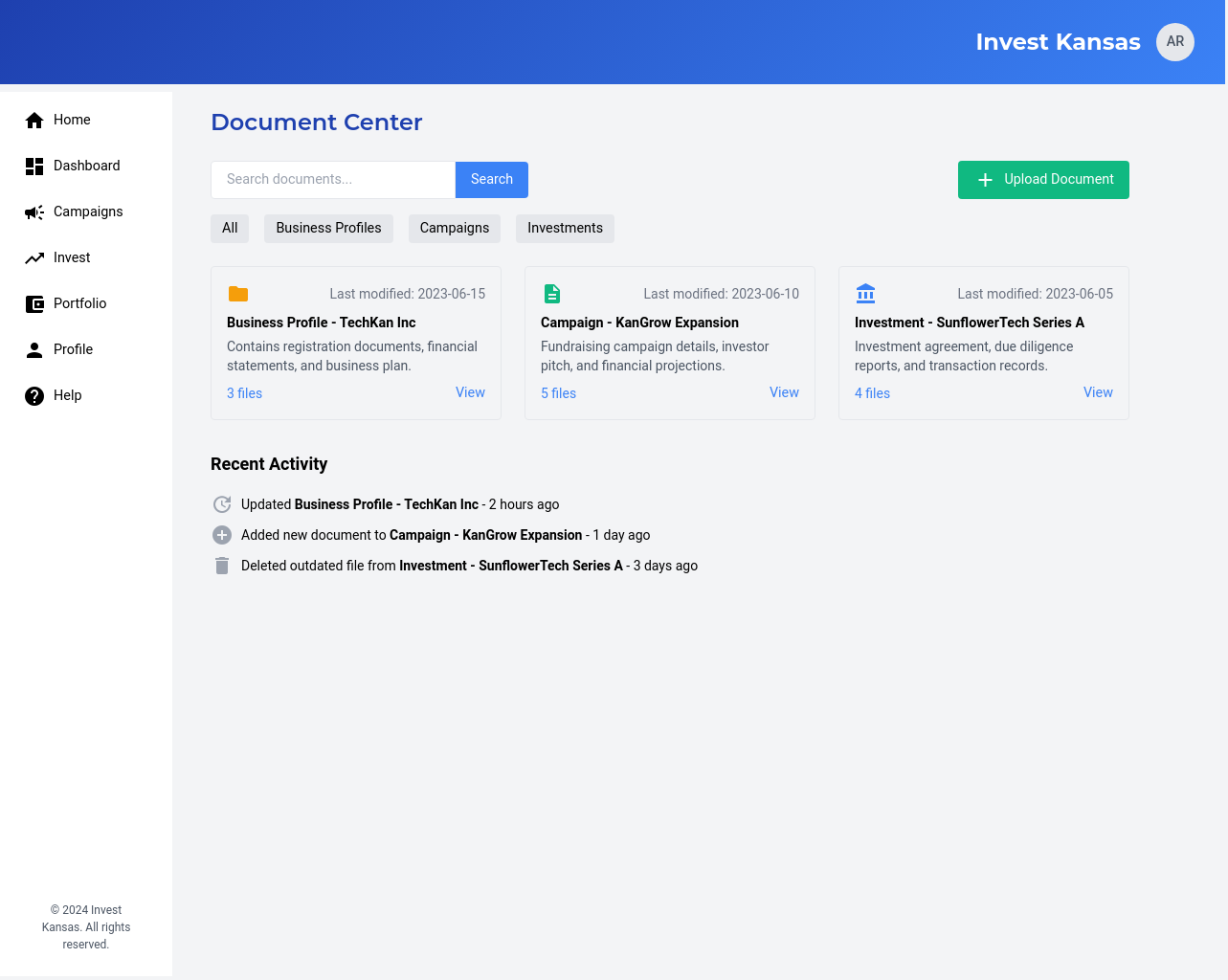Click the Portfolio wallet icon
1228x980 pixels.
pyautogui.click(x=34, y=304)
